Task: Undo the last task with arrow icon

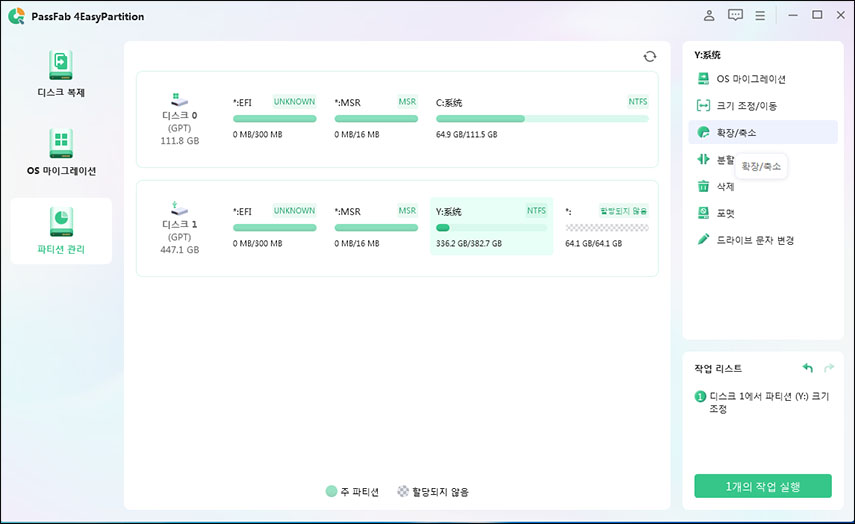Action: pos(808,368)
